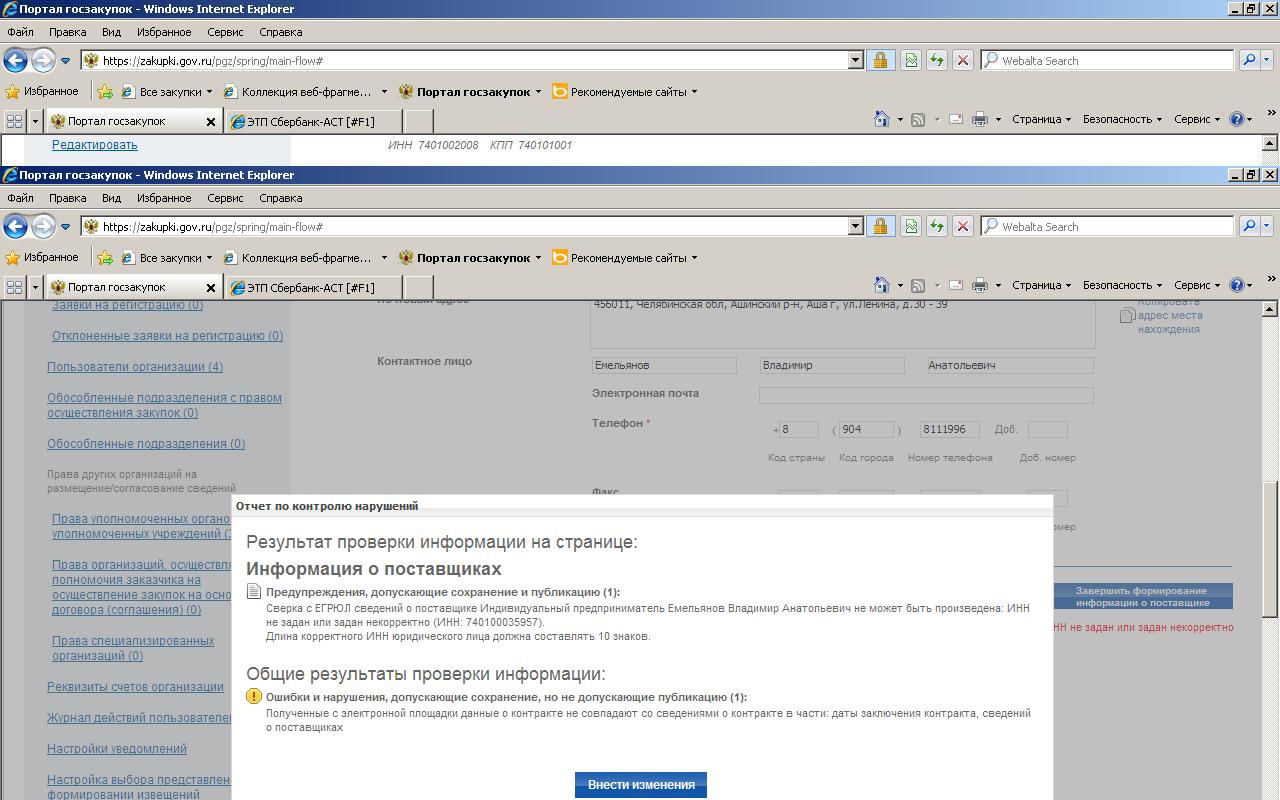Screen dimensions: 1280x800
Task: Click the Home icon in the lower window's command bar
Action: [x=881, y=285]
